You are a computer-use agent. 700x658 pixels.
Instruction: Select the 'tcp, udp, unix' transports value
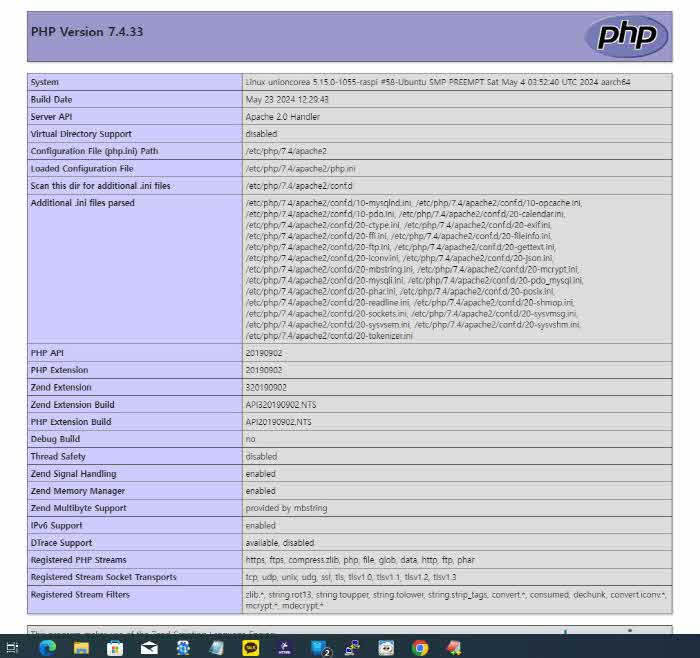pos(351,577)
